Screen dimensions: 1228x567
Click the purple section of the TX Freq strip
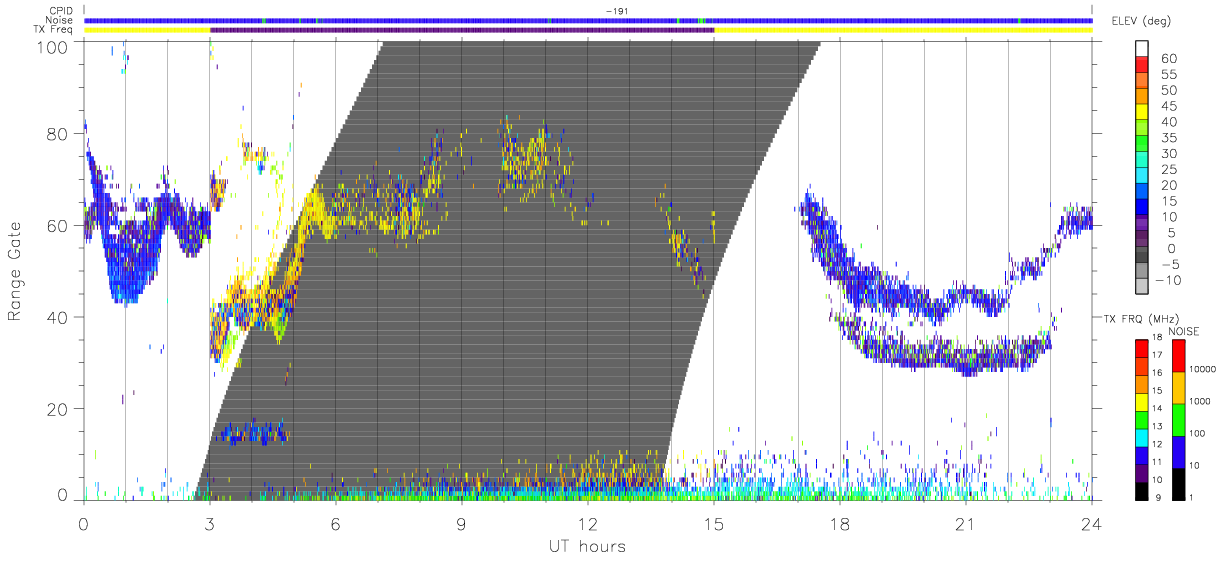tap(462, 30)
